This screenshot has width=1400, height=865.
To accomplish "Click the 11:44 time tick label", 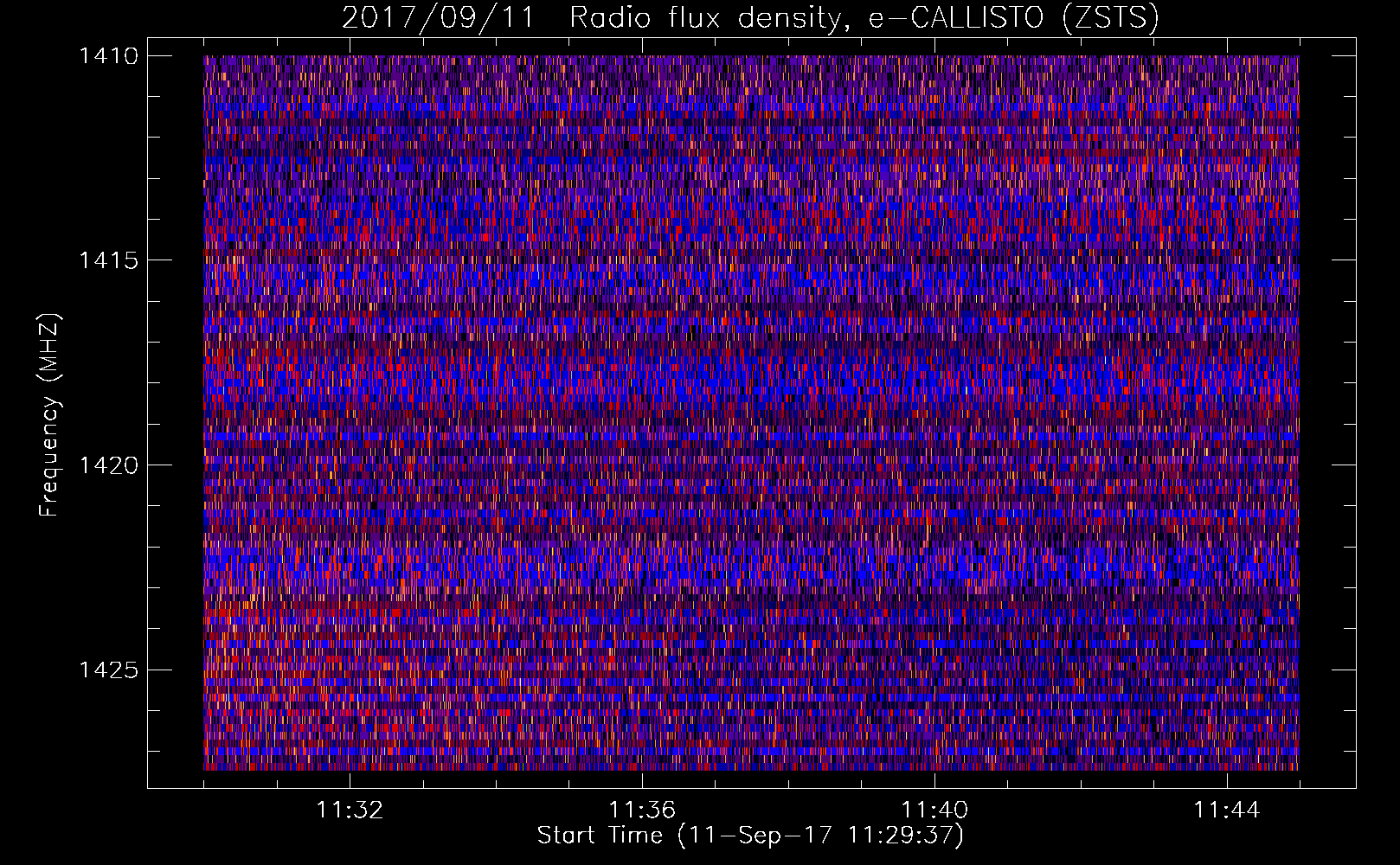I will click(1227, 811).
